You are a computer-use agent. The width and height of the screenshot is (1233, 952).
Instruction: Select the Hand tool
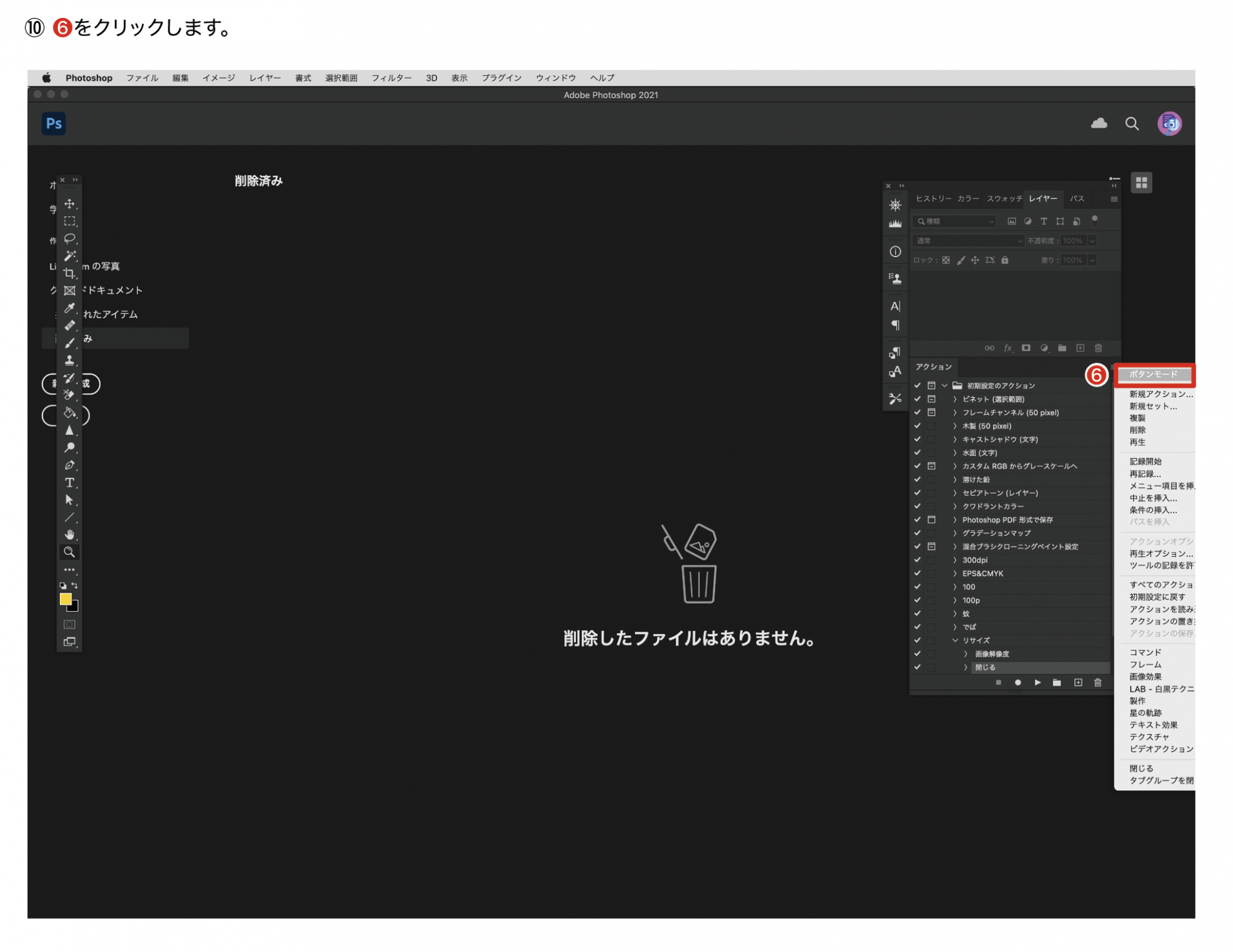tap(70, 534)
